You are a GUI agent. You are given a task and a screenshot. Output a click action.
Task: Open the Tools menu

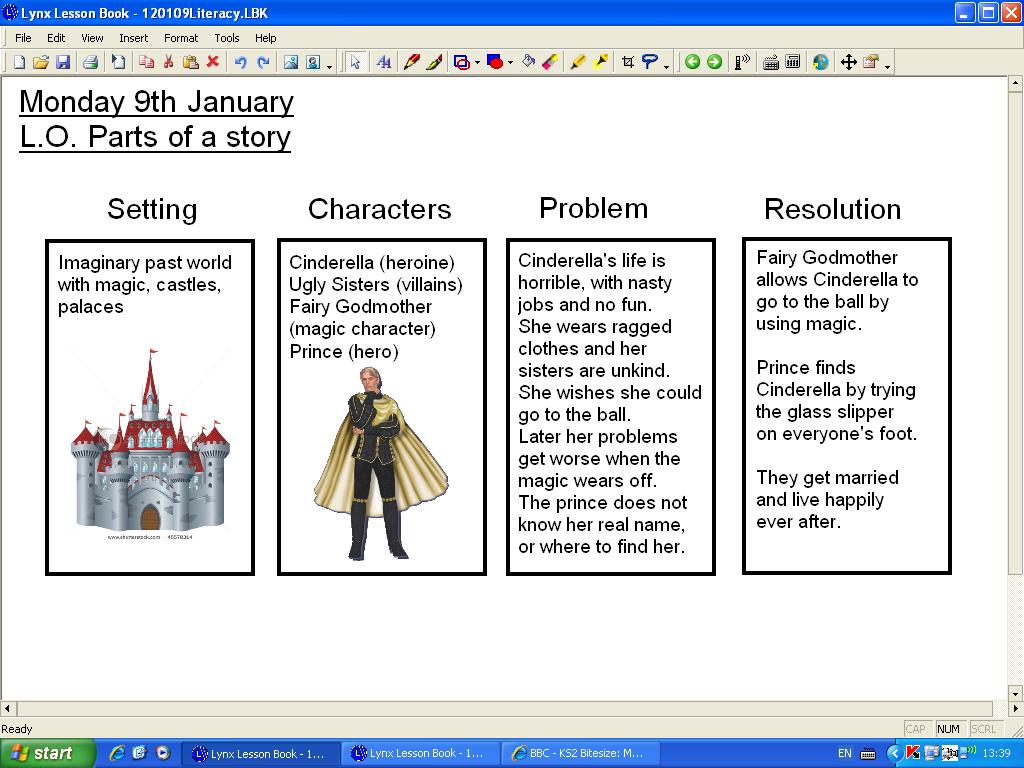(x=227, y=37)
